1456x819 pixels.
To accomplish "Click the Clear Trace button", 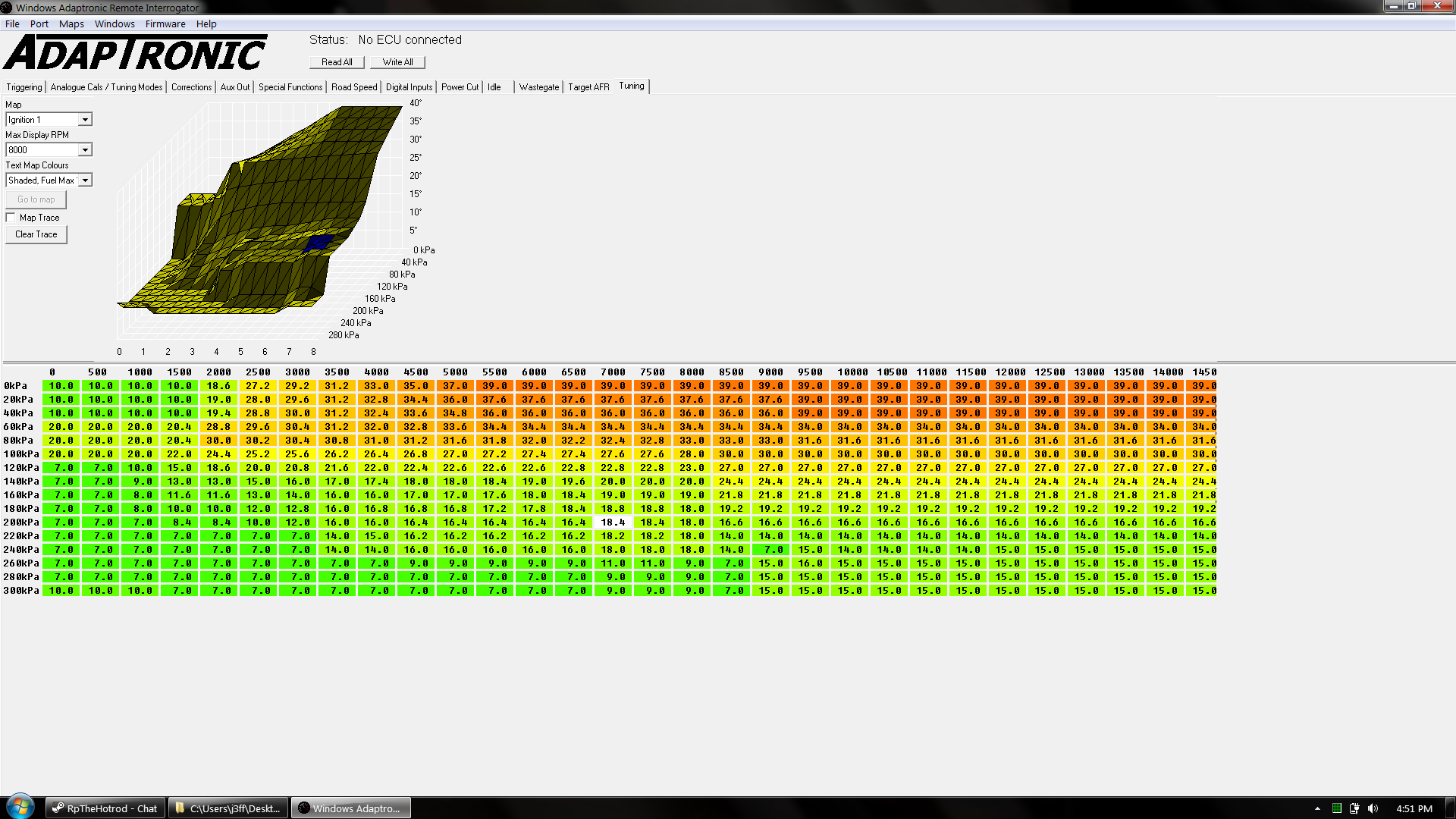I will pyautogui.click(x=36, y=234).
